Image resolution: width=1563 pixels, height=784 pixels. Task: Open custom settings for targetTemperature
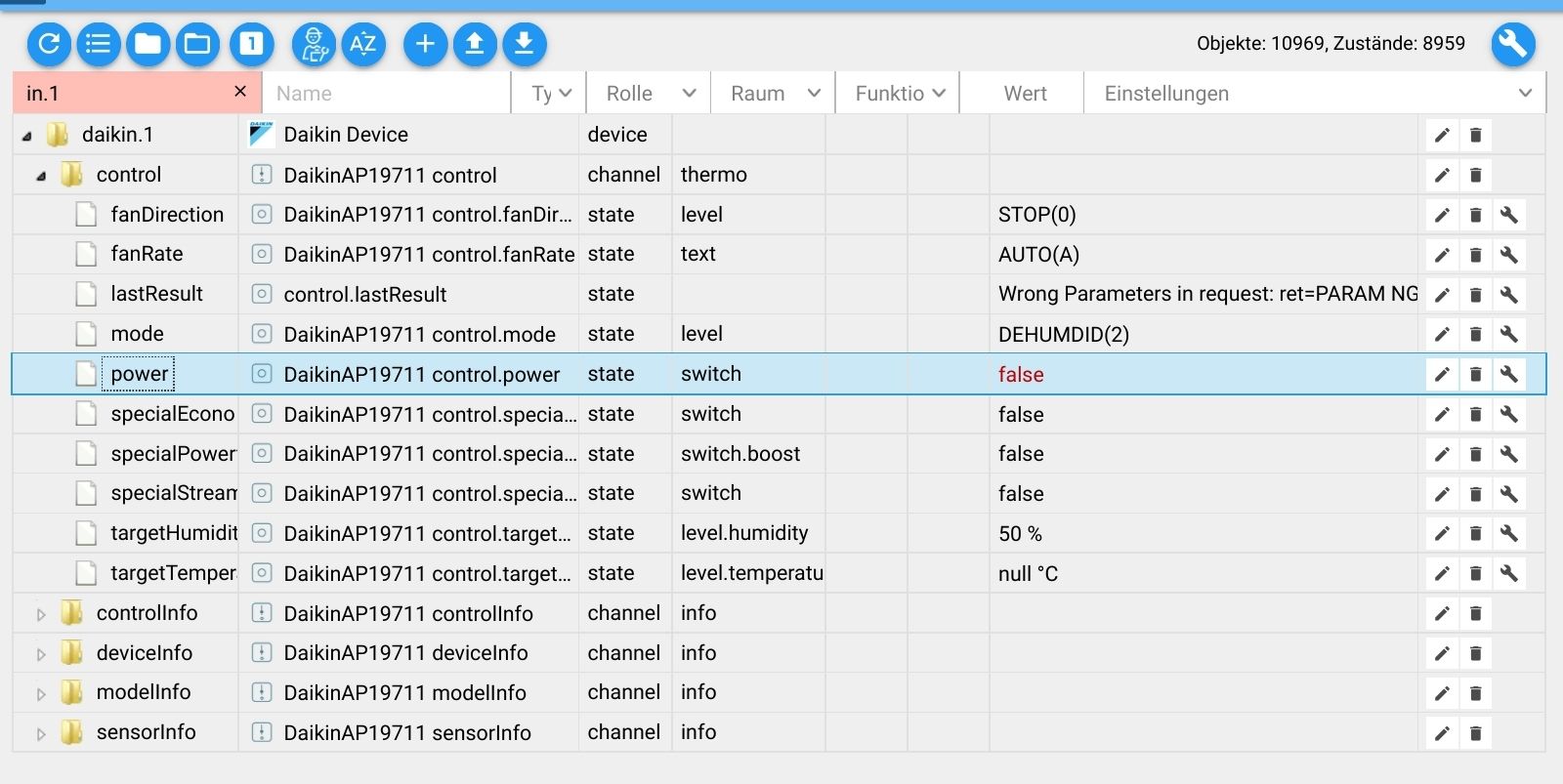tap(1509, 573)
